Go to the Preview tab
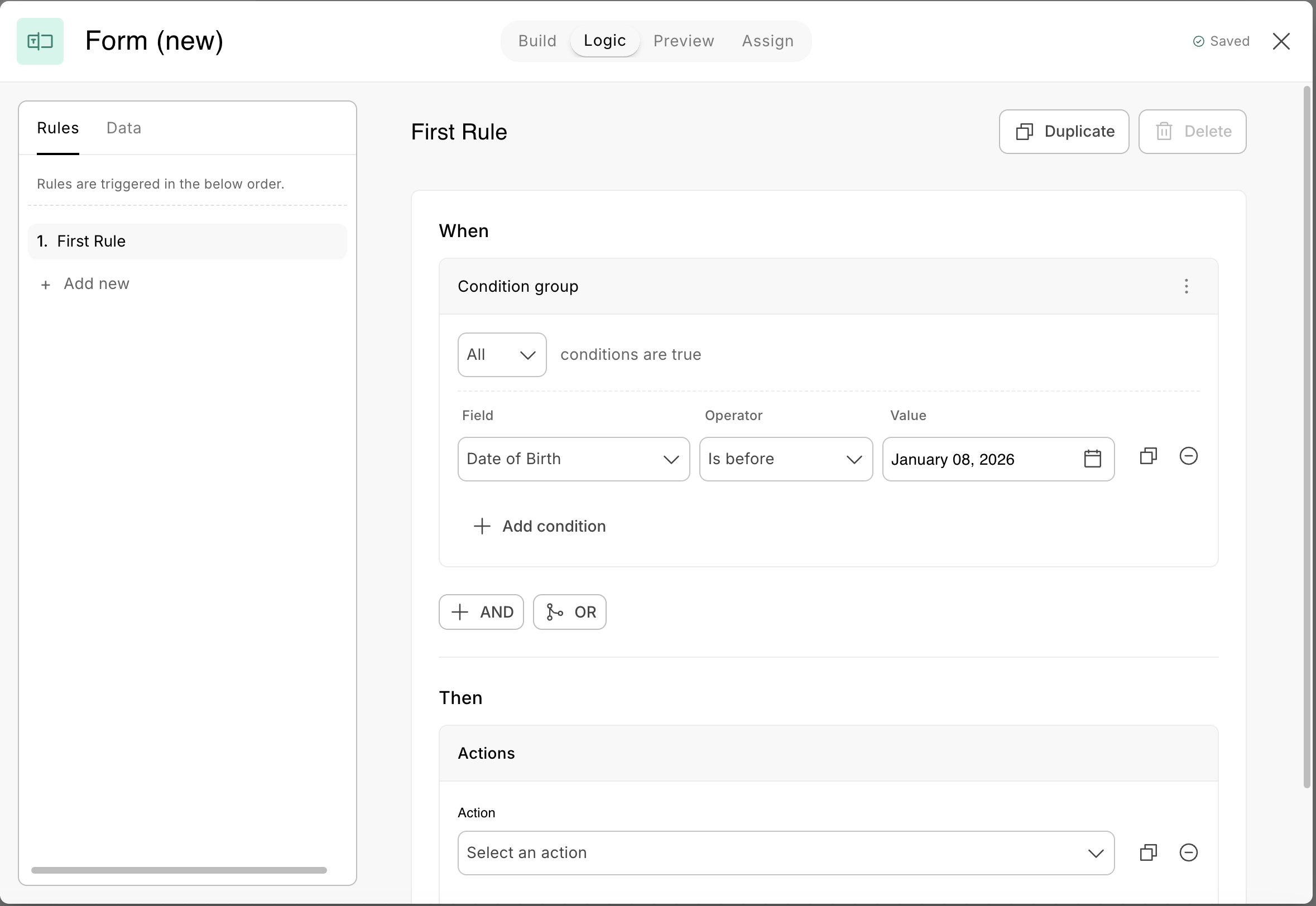 683,41
